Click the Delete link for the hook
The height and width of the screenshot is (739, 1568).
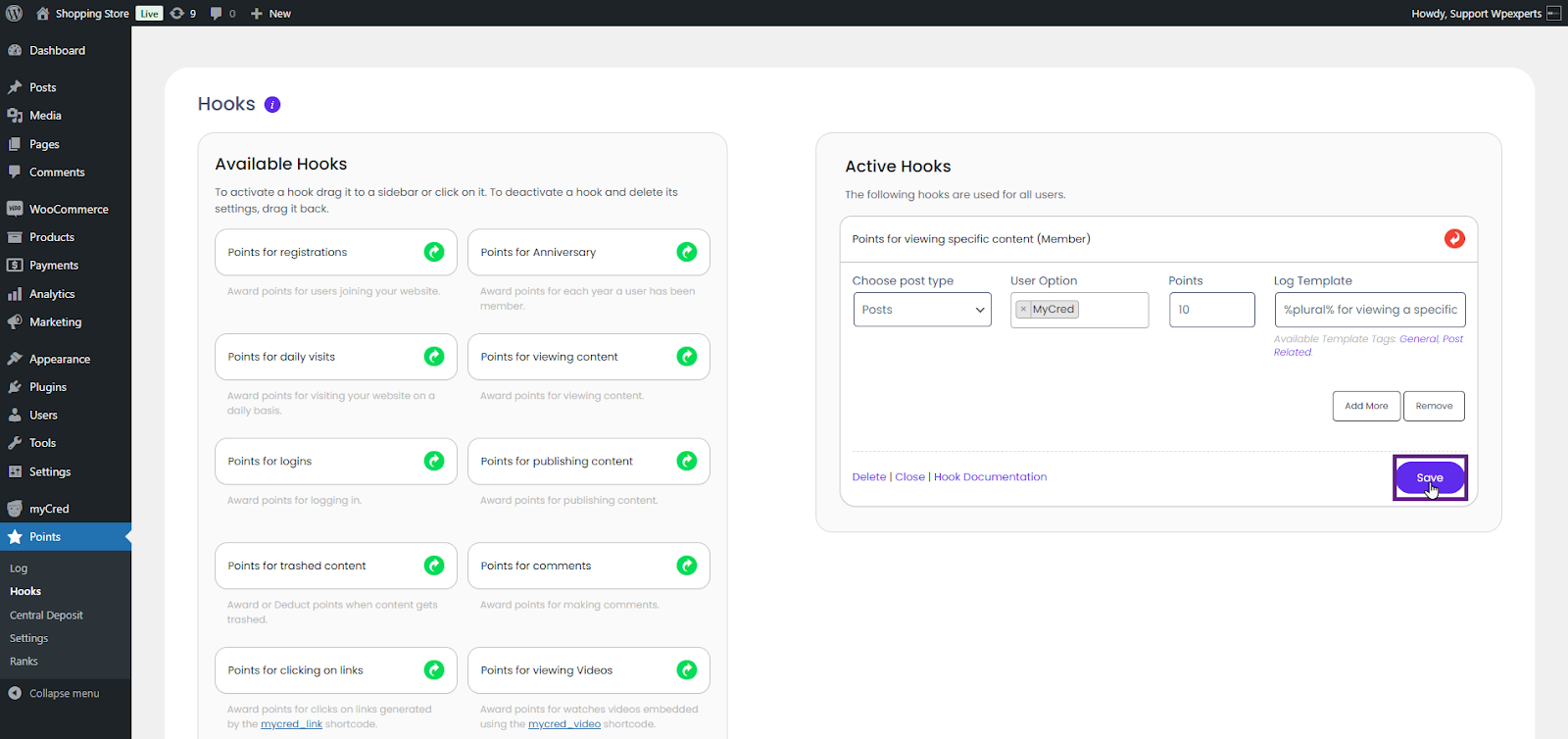(868, 477)
